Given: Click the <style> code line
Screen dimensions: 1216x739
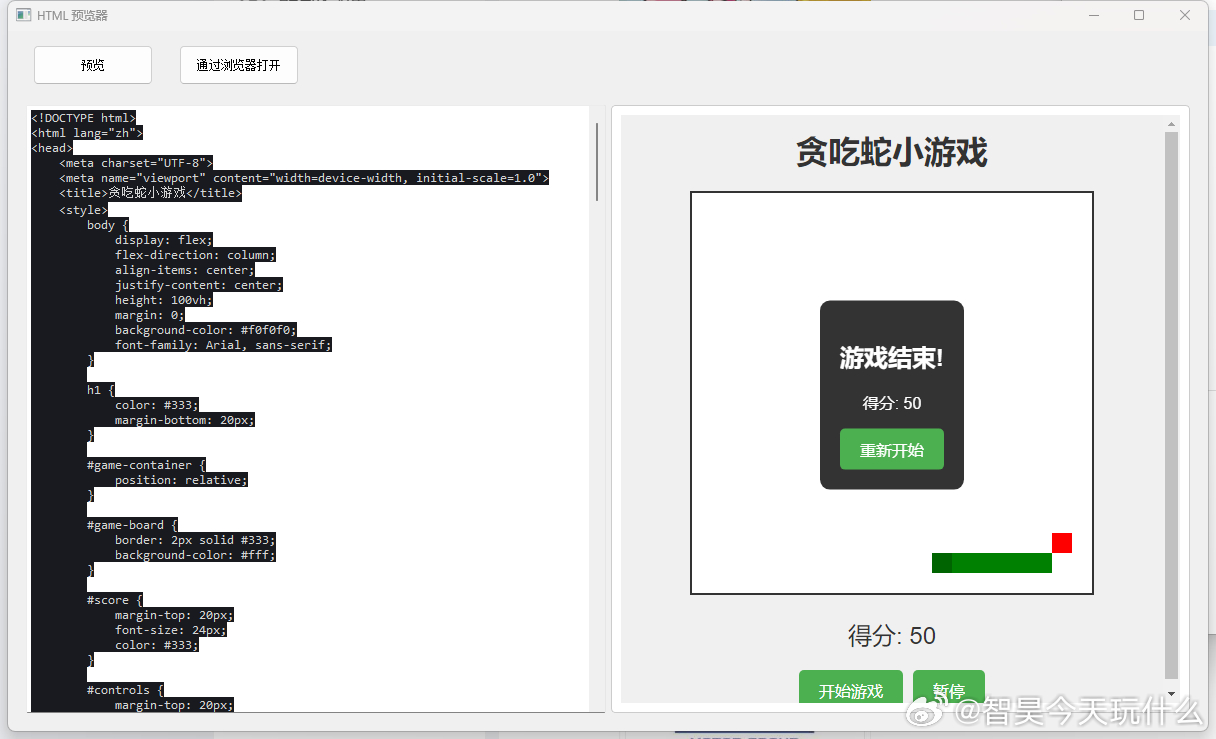Looking at the screenshot, I should pyautogui.click(x=83, y=210).
